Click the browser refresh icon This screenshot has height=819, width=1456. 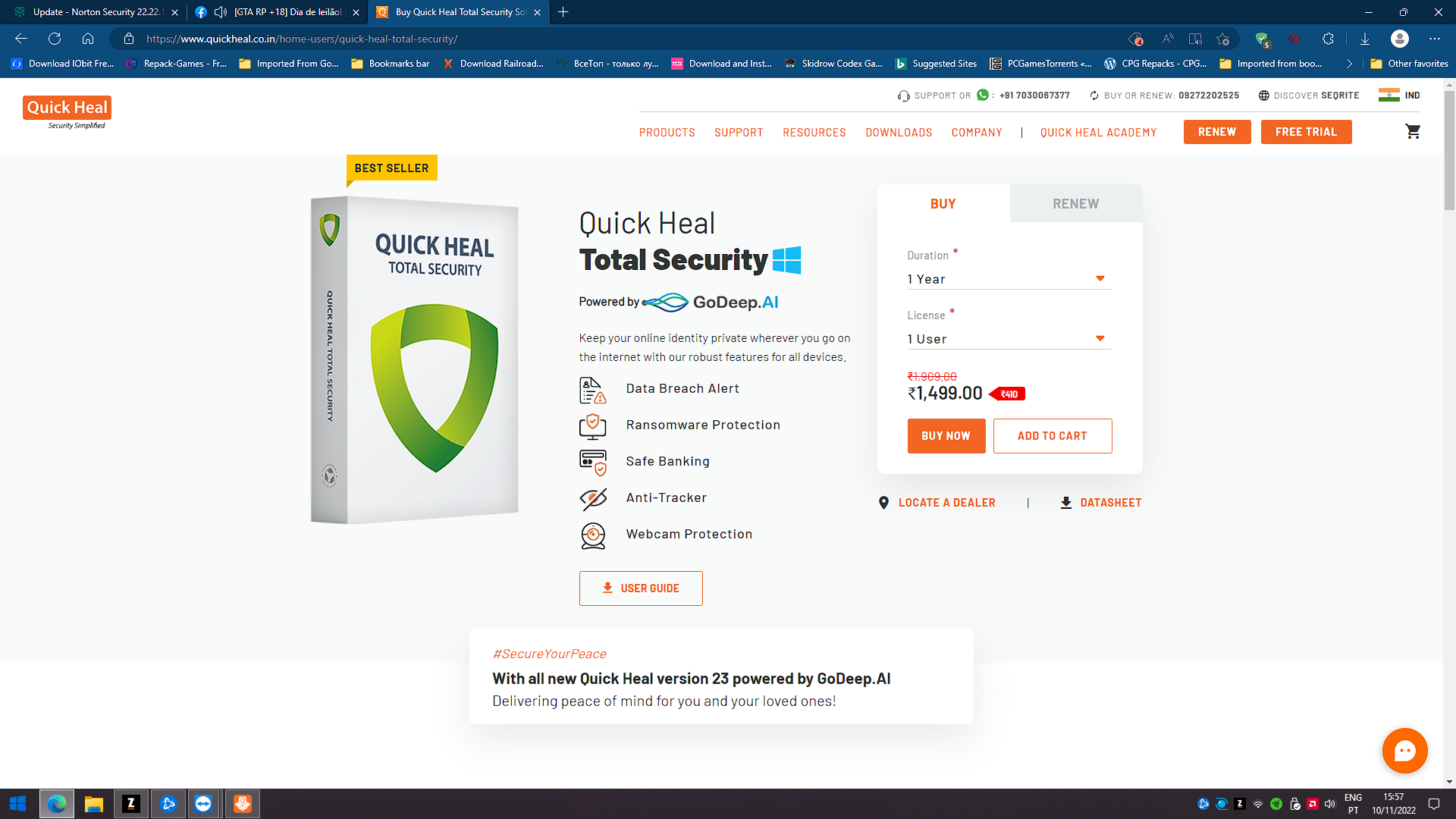(x=55, y=39)
